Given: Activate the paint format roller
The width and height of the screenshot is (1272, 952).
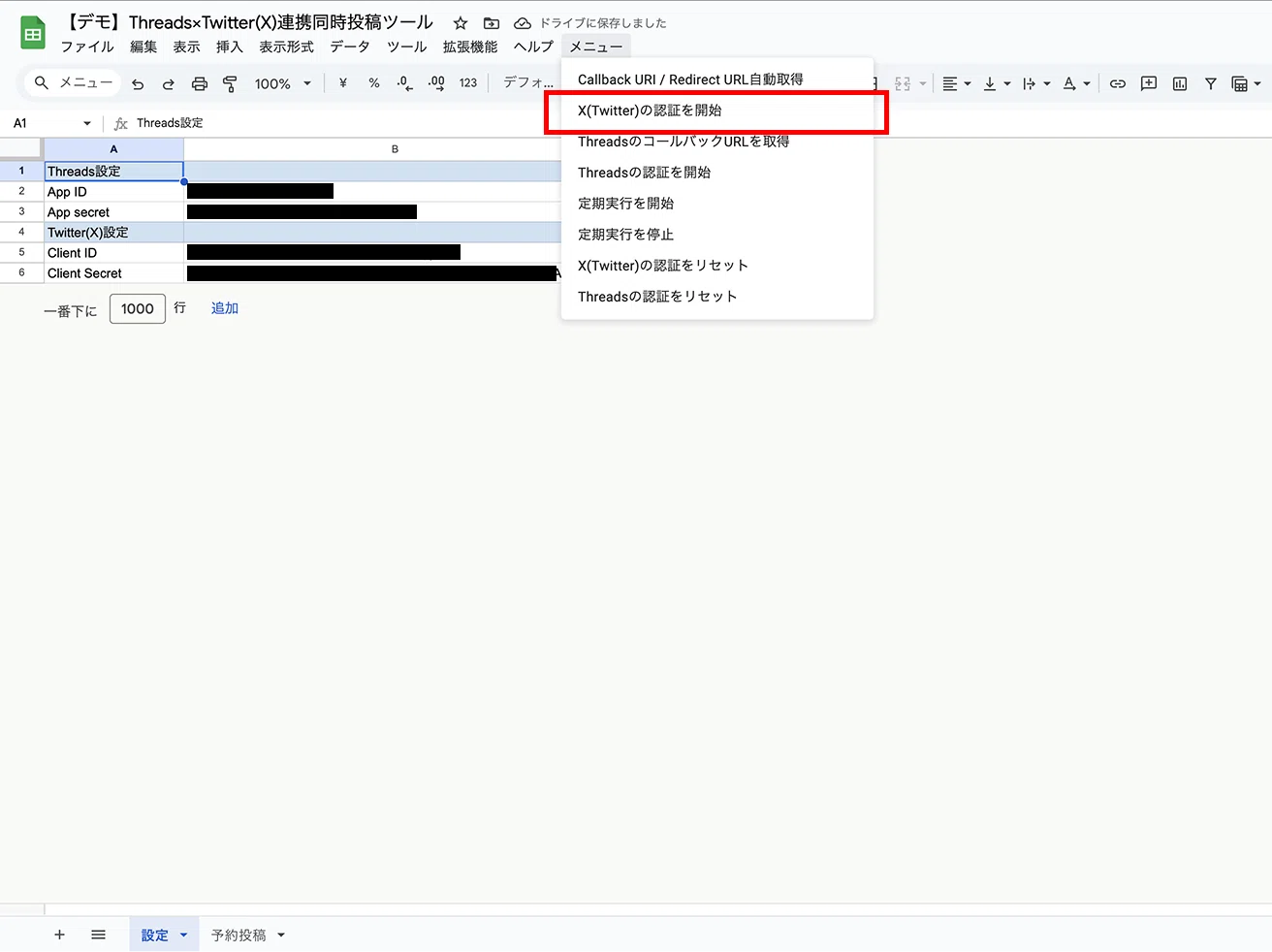Looking at the screenshot, I should 230,84.
